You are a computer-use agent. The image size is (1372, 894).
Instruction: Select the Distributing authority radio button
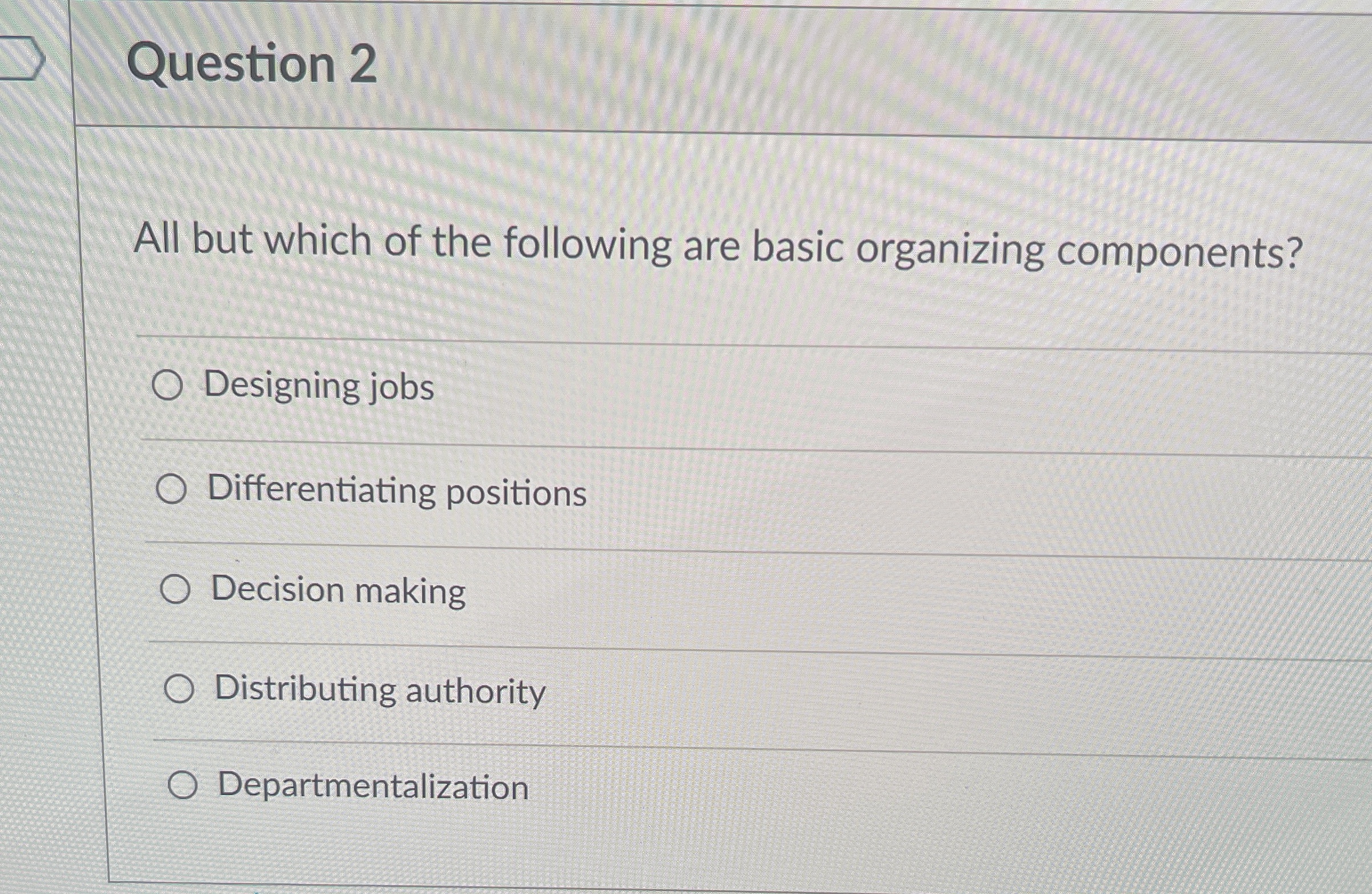click(x=179, y=689)
